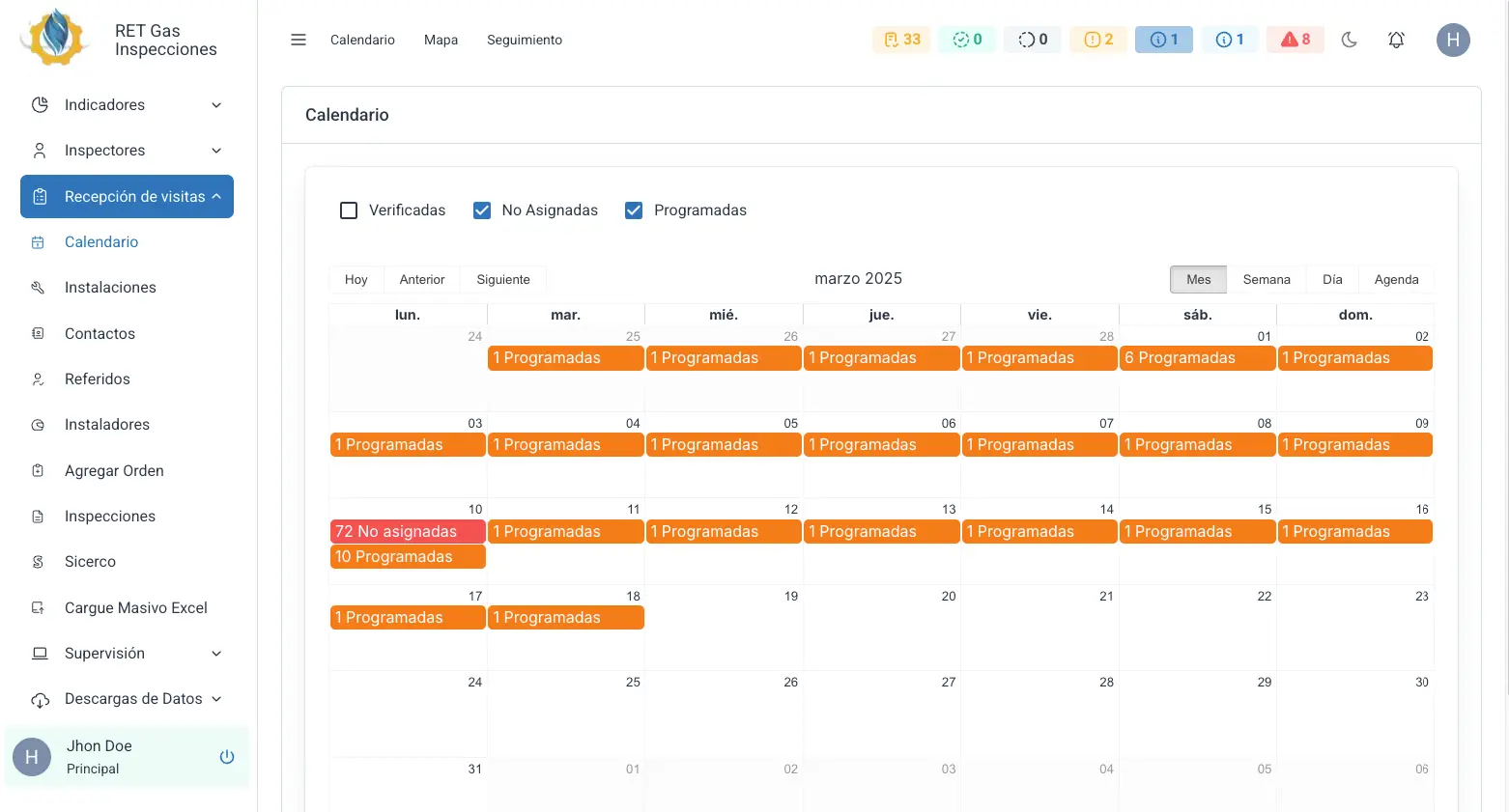Click the Supervisión laptop icon
Screen dimensions: 1509x812
tap(40, 654)
